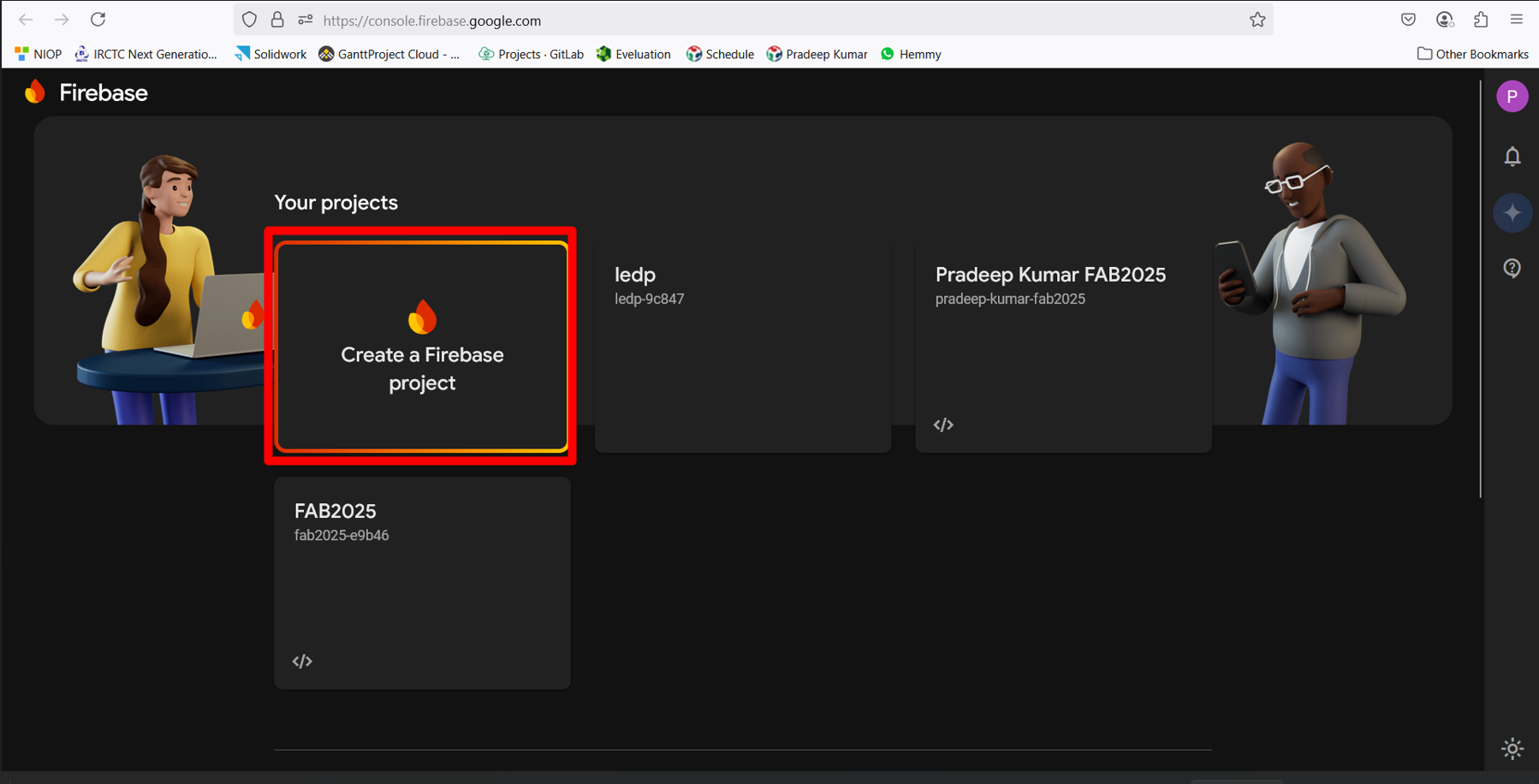Open the notifications bell

[1512, 156]
